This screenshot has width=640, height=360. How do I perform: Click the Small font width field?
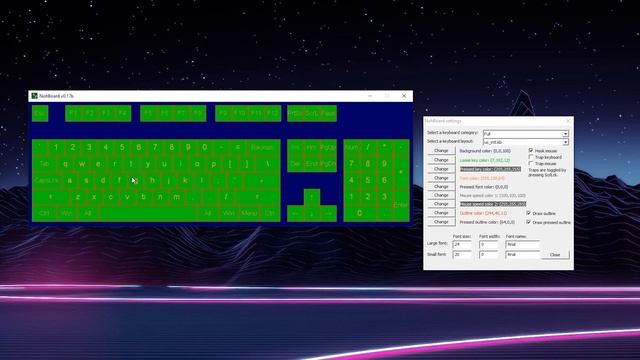coord(489,254)
